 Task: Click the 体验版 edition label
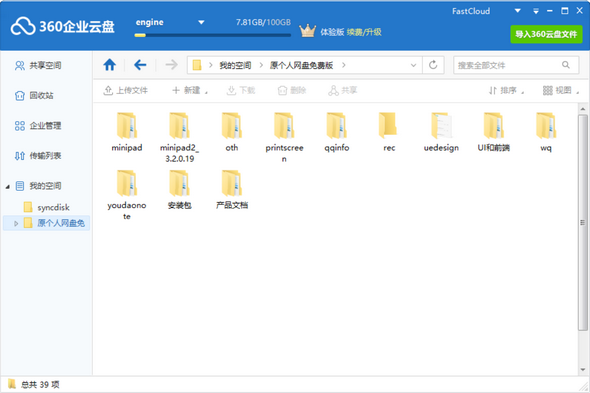(332, 32)
